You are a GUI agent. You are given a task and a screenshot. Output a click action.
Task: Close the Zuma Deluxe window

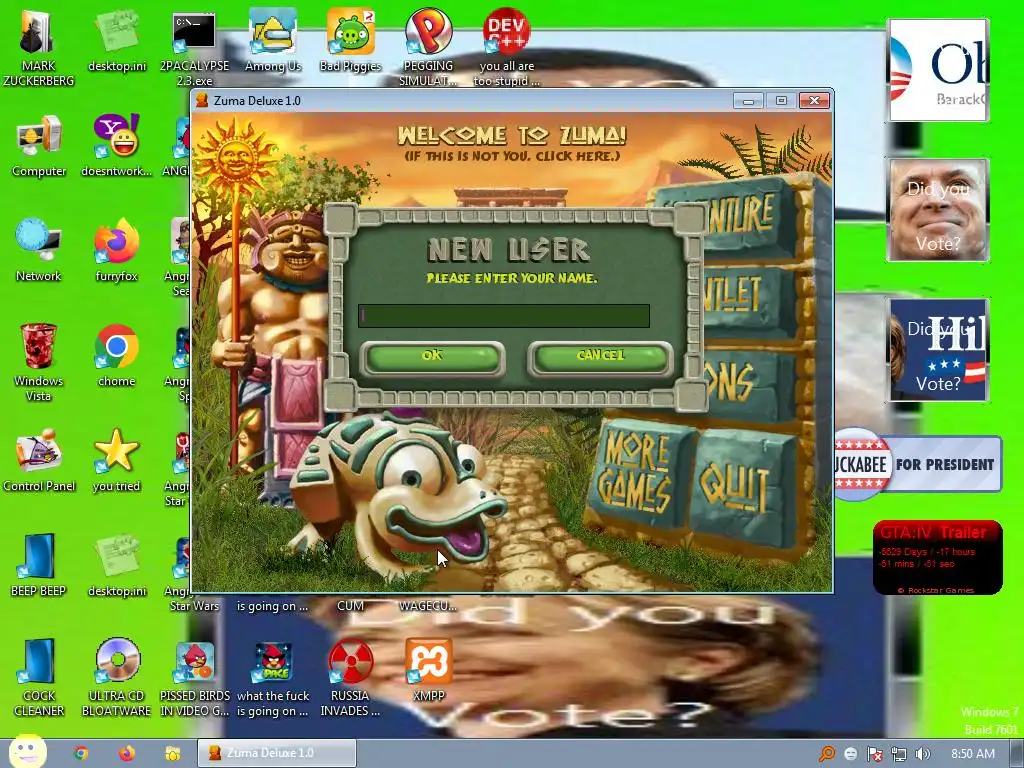(814, 101)
